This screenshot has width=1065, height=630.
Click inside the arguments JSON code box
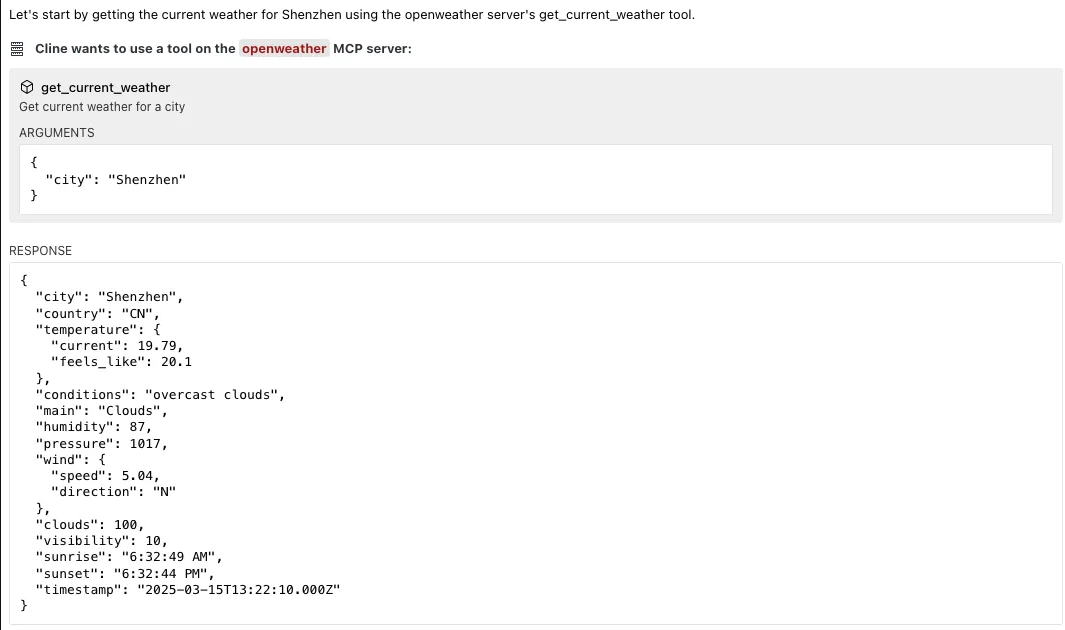[536, 179]
